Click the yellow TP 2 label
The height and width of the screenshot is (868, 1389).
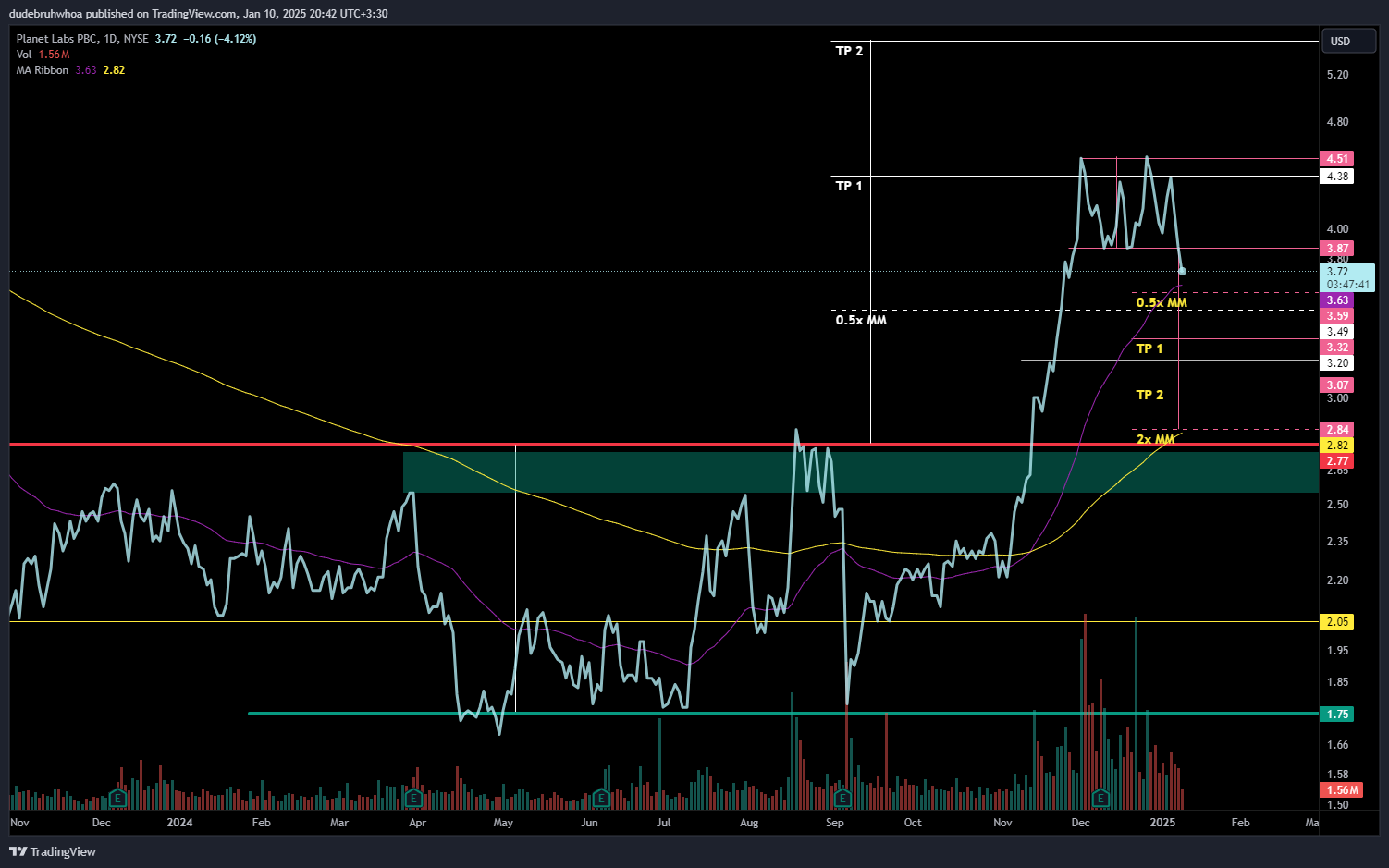click(1149, 395)
